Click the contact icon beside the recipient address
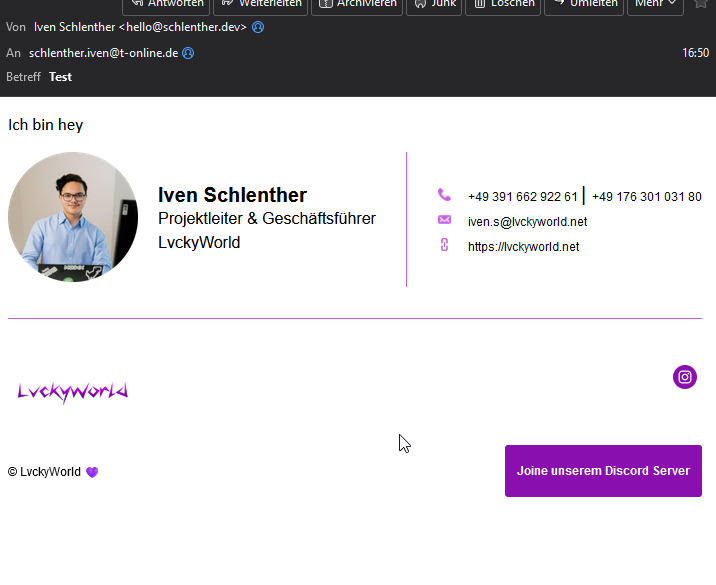The width and height of the screenshot is (716, 585). pyautogui.click(x=188, y=53)
